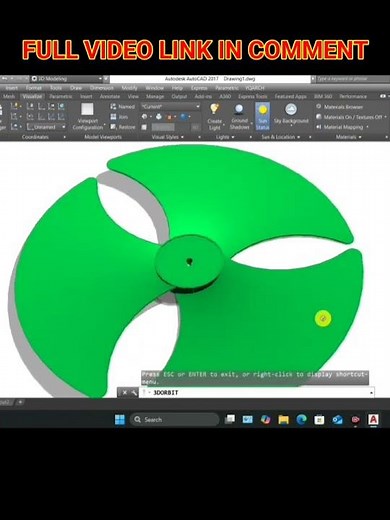390x520 pixels.
Task: Open the Dimension menu
Action: (x=102, y=88)
